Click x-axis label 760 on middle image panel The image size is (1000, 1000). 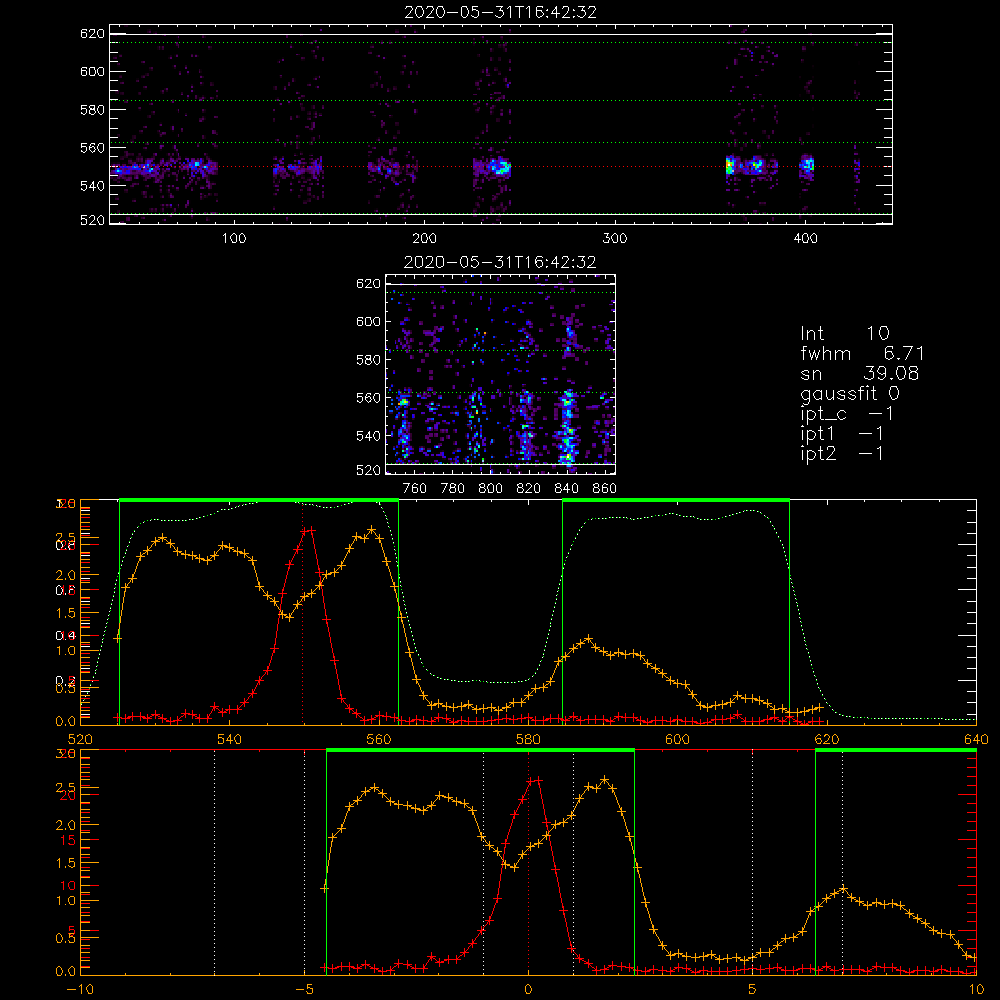[415, 489]
